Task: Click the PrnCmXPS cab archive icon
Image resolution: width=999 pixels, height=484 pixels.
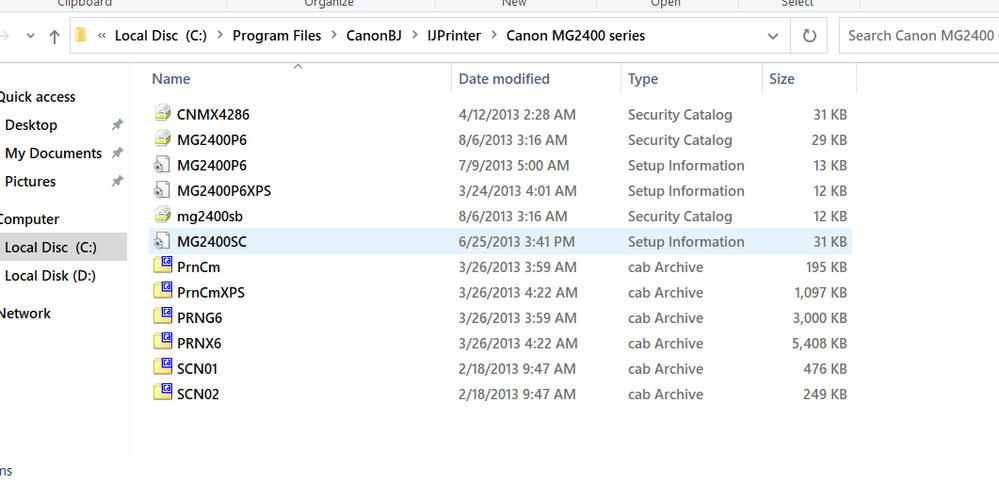Action: click(x=163, y=290)
